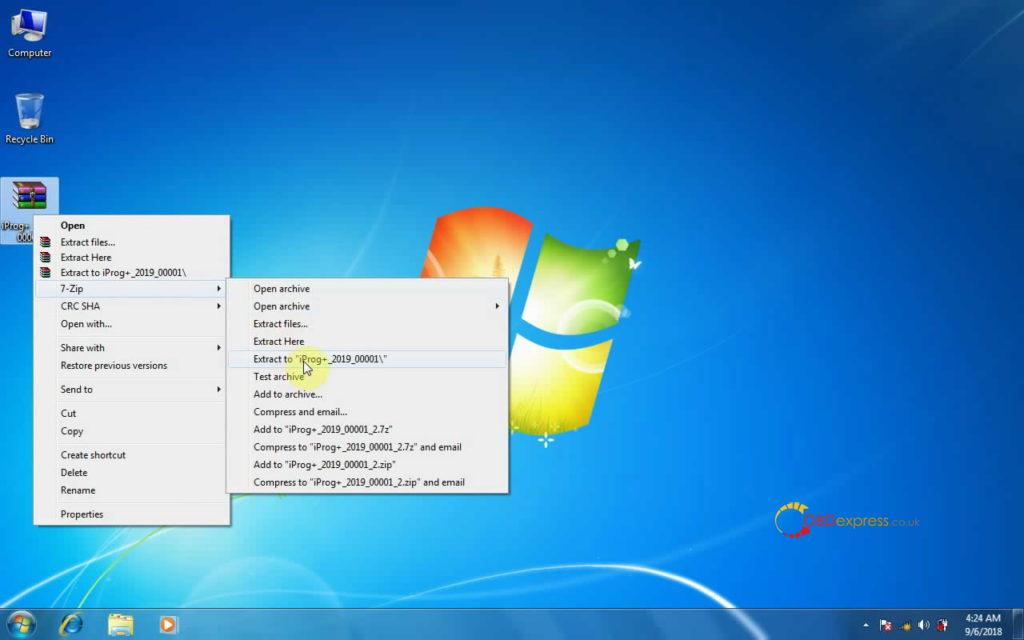Select Extract to "iProg+_2019_00001\" in 7-Zip
1024x640 pixels.
[367, 359]
